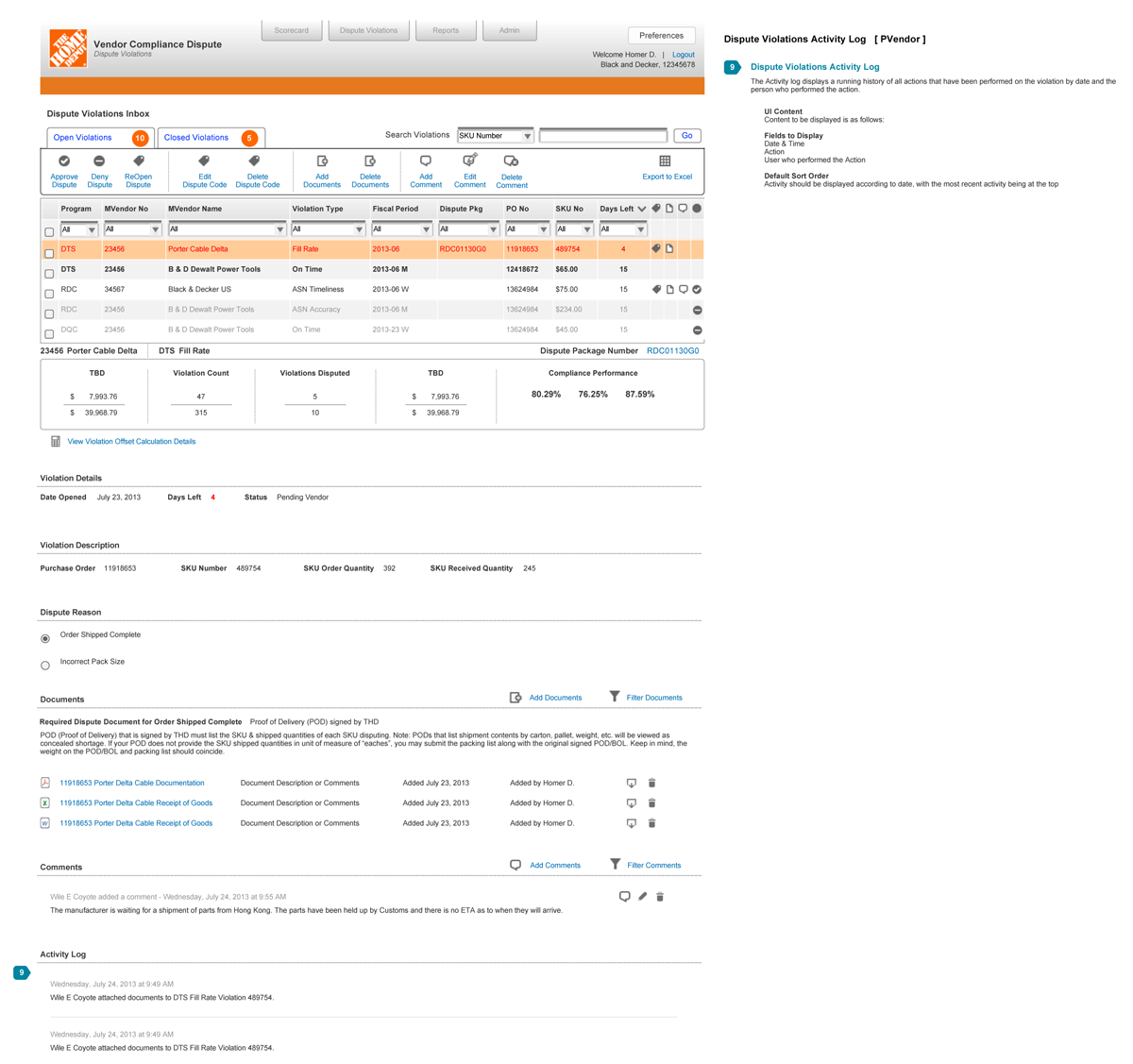
Task: Click the Add Documents link in Documents section
Action: tap(555, 698)
